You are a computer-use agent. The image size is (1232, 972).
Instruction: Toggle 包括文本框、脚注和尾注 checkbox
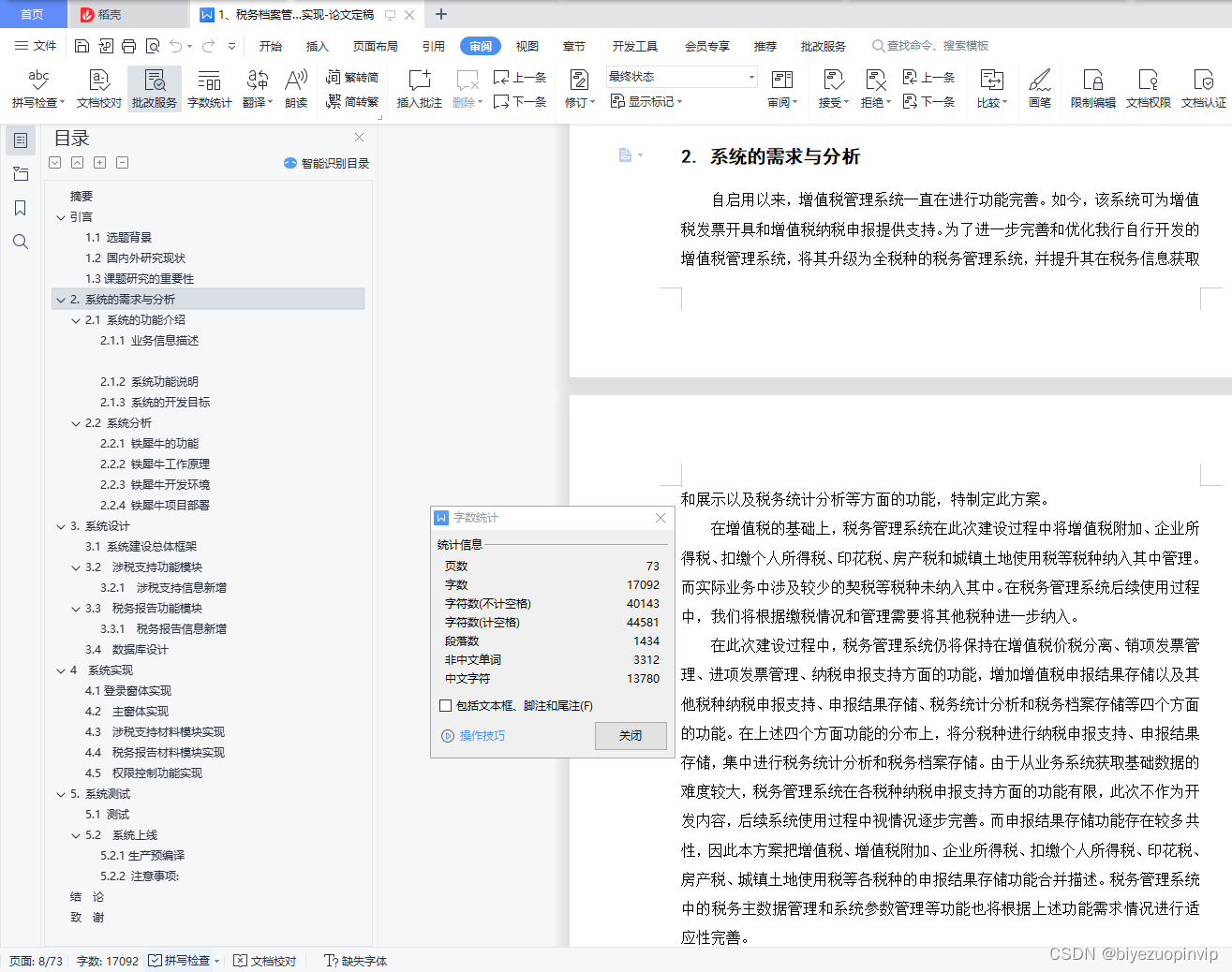click(x=446, y=705)
